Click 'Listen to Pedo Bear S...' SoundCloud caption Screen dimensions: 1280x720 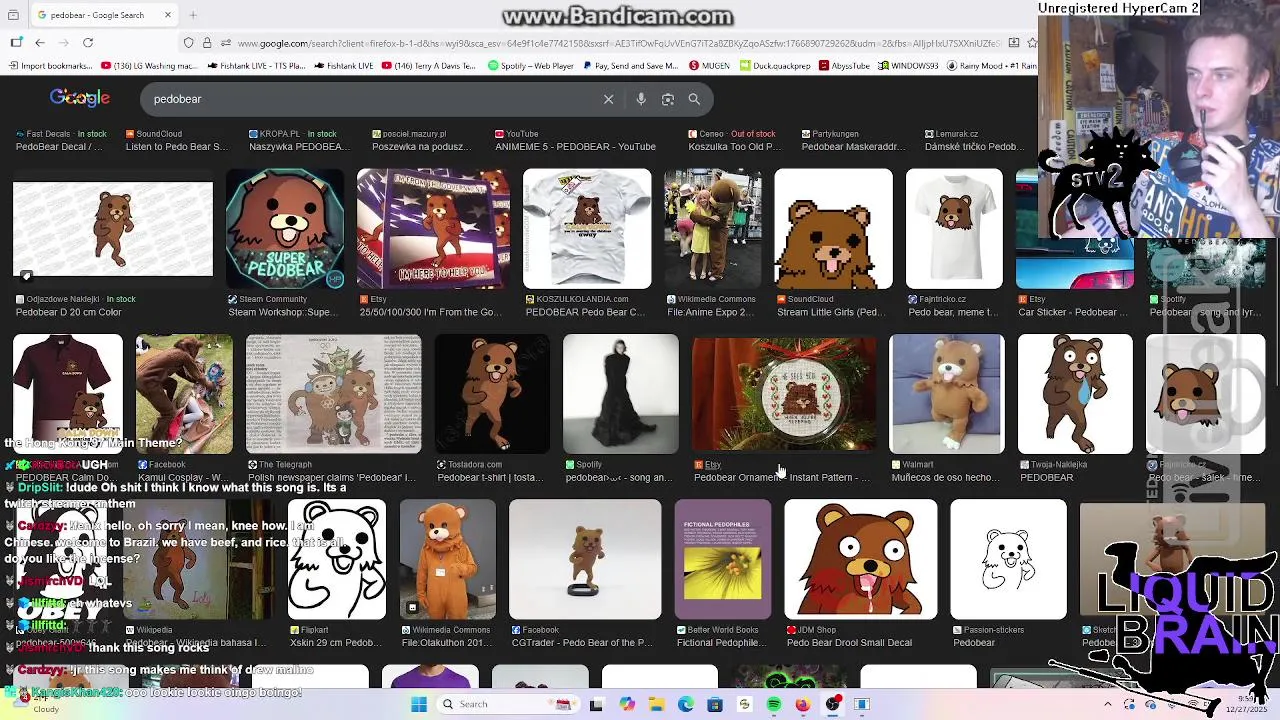coord(176,146)
